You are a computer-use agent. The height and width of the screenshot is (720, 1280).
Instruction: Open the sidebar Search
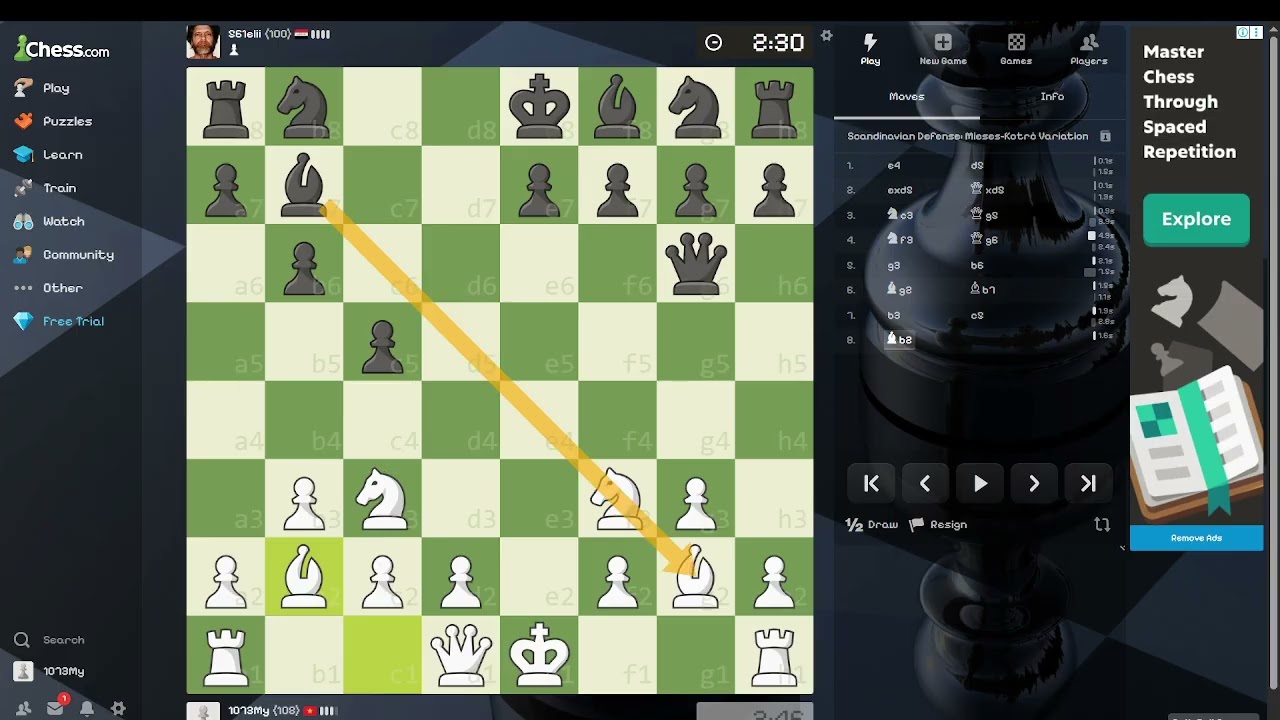tap(50, 640)
